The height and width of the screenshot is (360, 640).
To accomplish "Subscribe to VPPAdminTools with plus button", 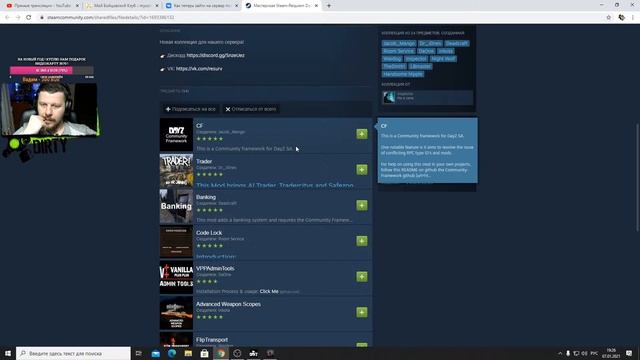I will [x=362, y=276].
